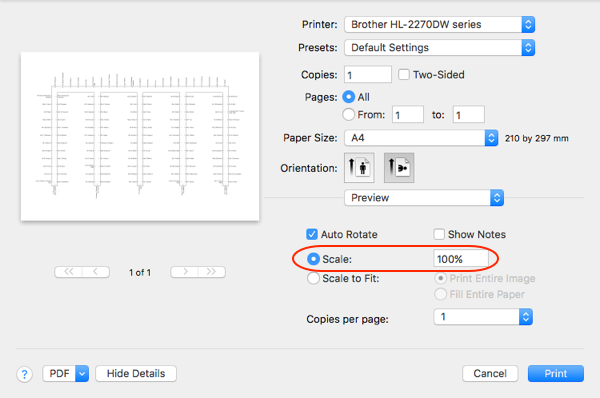Click the to page number field
Viewport: 600px width, 398px height.
(469, 114)
